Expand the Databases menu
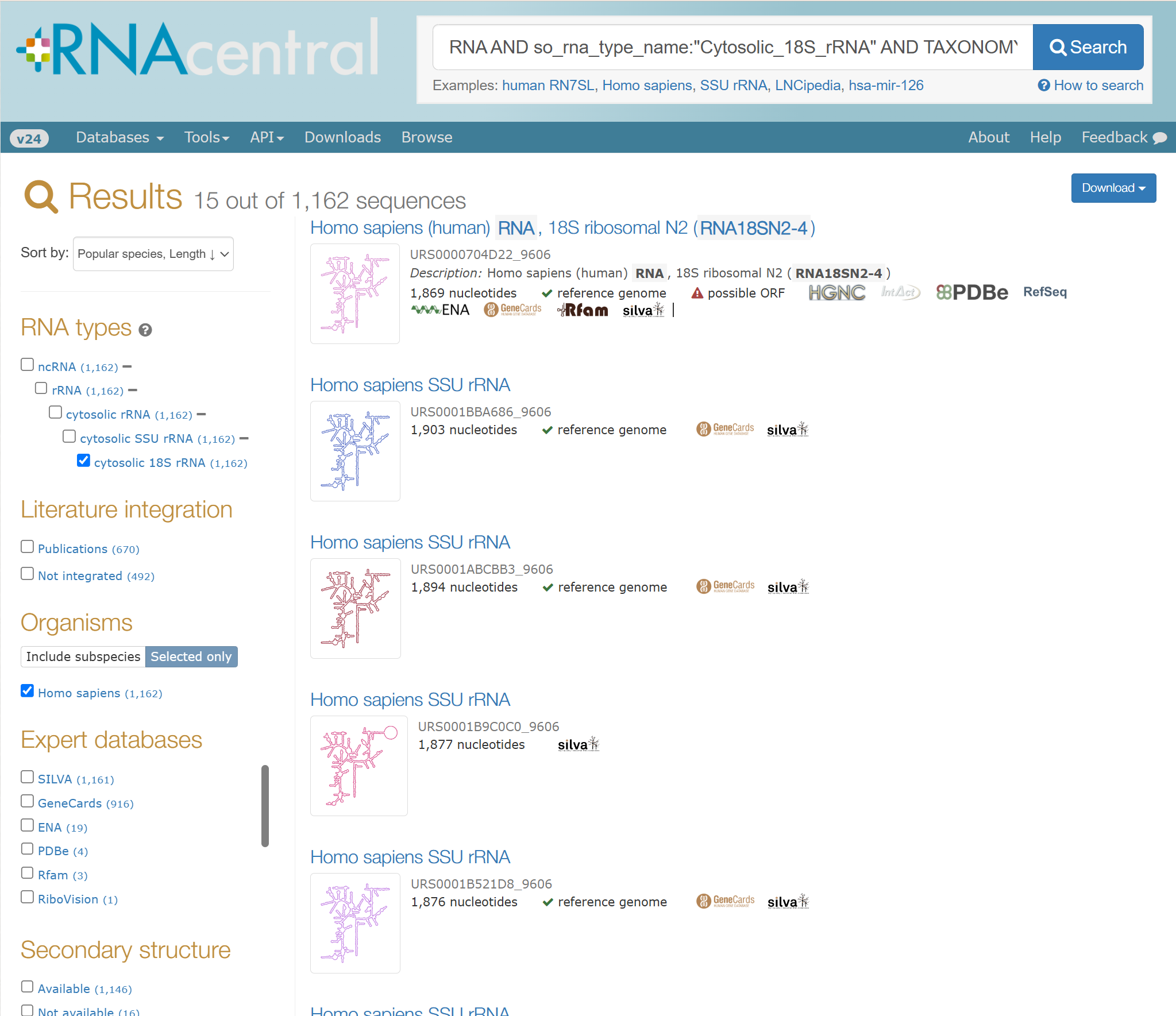 [x=119, y=137]
